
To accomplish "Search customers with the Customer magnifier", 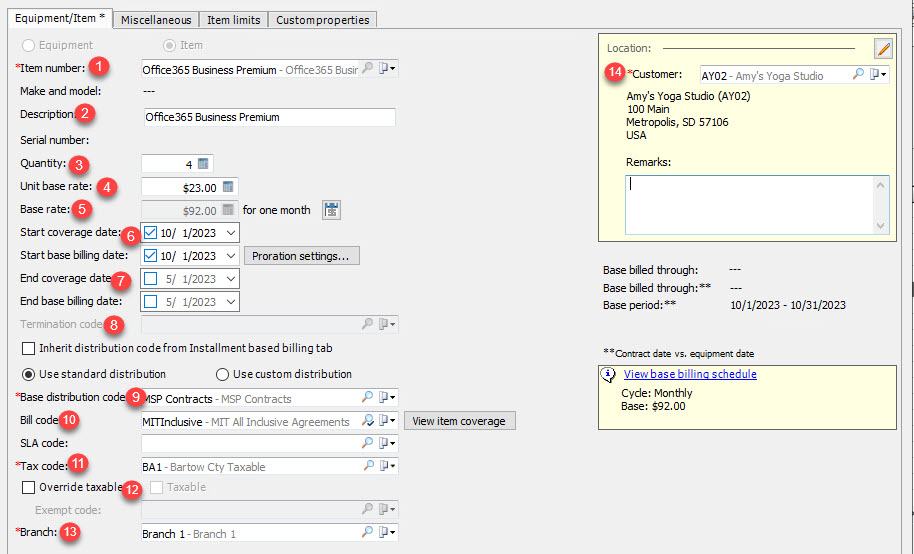I will (x=858, y=74).
